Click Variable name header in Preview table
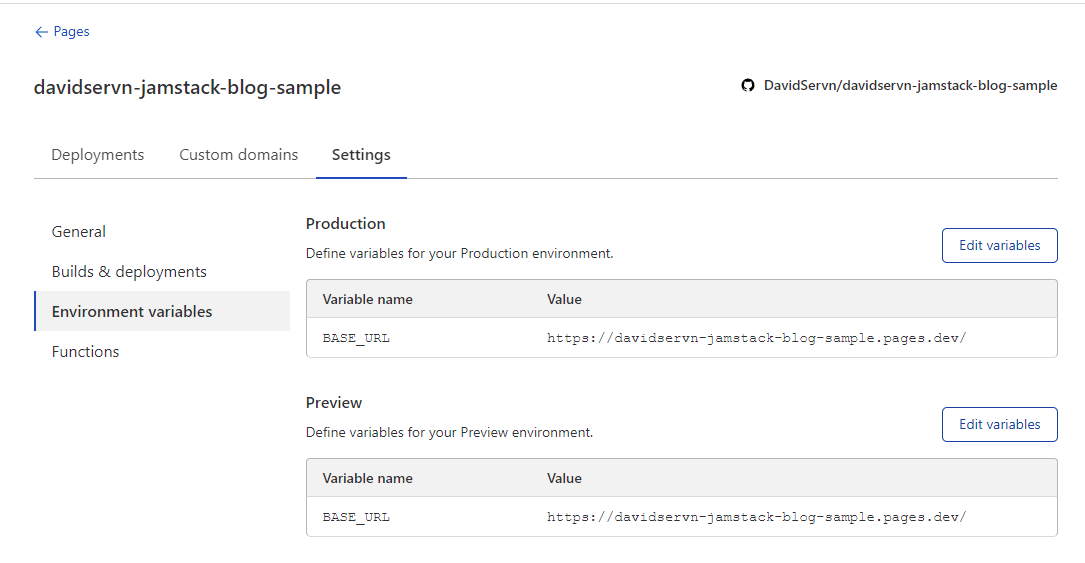1085x563 pixels. tap(367, 479)
